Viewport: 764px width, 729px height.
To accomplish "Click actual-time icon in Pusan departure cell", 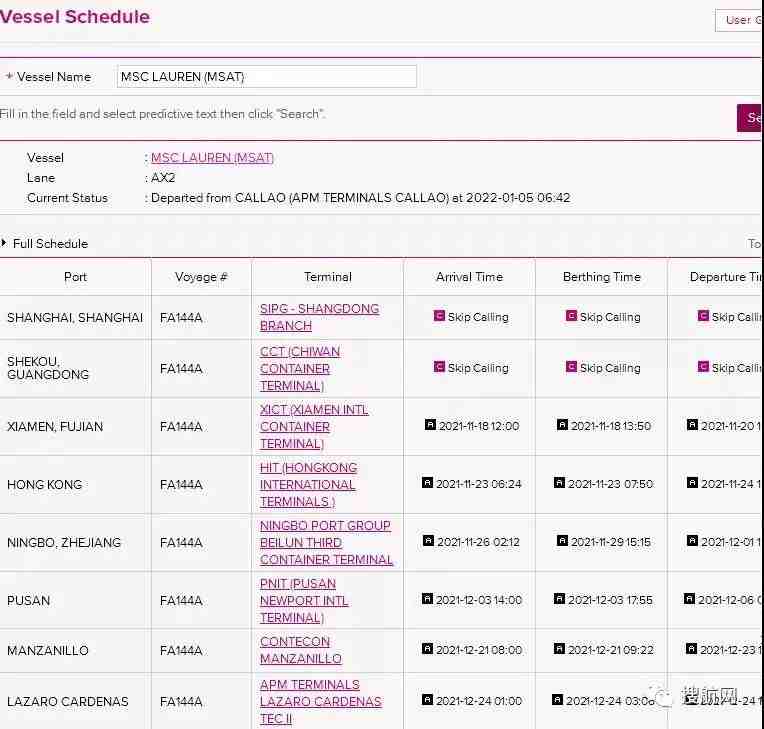I will 689,598.
